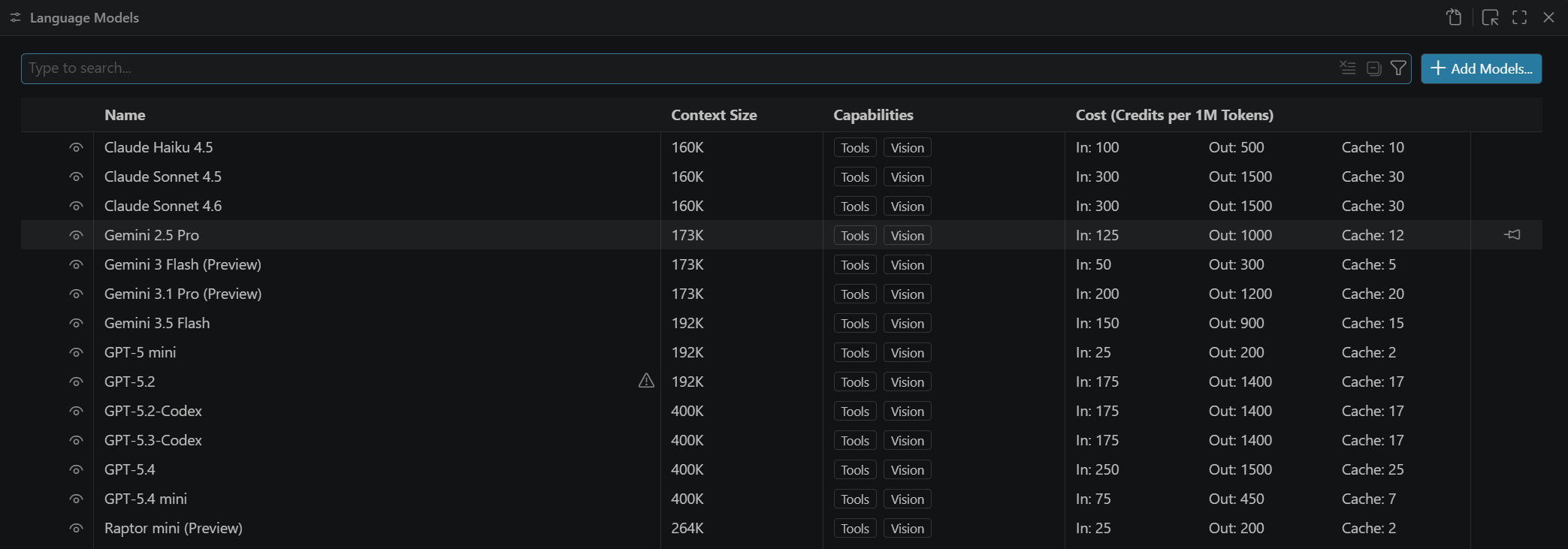The width and height of the screenshot is (1568, 549).
Task: Select the GPT-5.2 model name
Action: pos(130,382)
